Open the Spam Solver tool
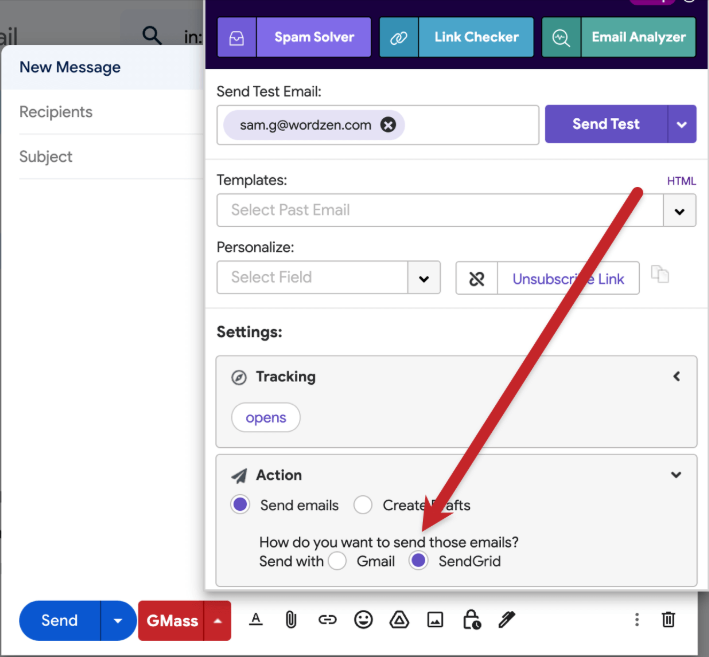Viewport: 709px width, 657px height. pyautogui.click(x=314, y=37)
